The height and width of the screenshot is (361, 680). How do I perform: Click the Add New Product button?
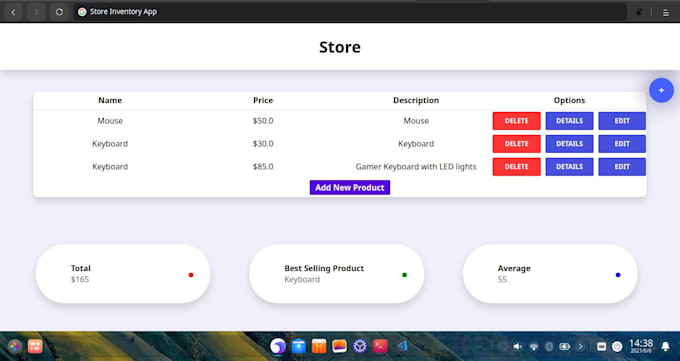(350, 187)
